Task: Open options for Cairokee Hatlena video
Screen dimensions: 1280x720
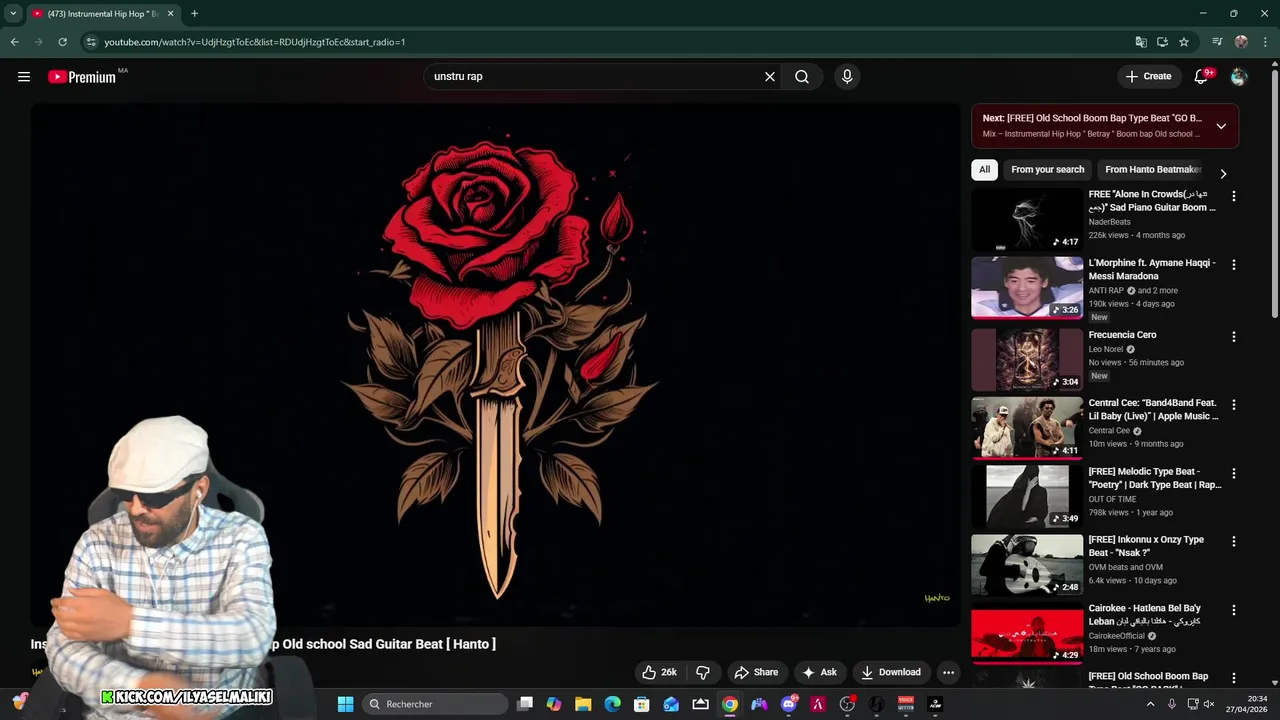Action: click(1234, 610)
